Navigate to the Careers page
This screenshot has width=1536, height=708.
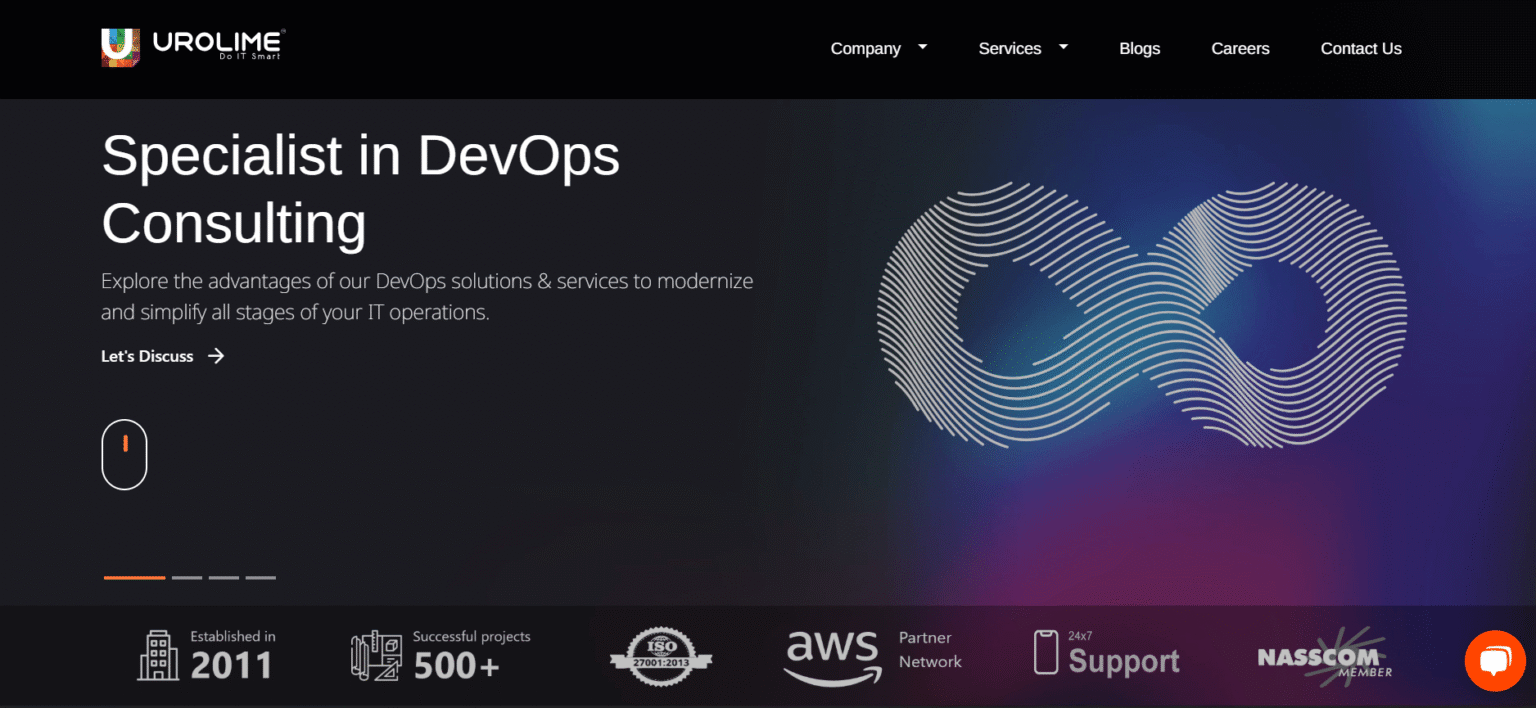pos(1240,48)
